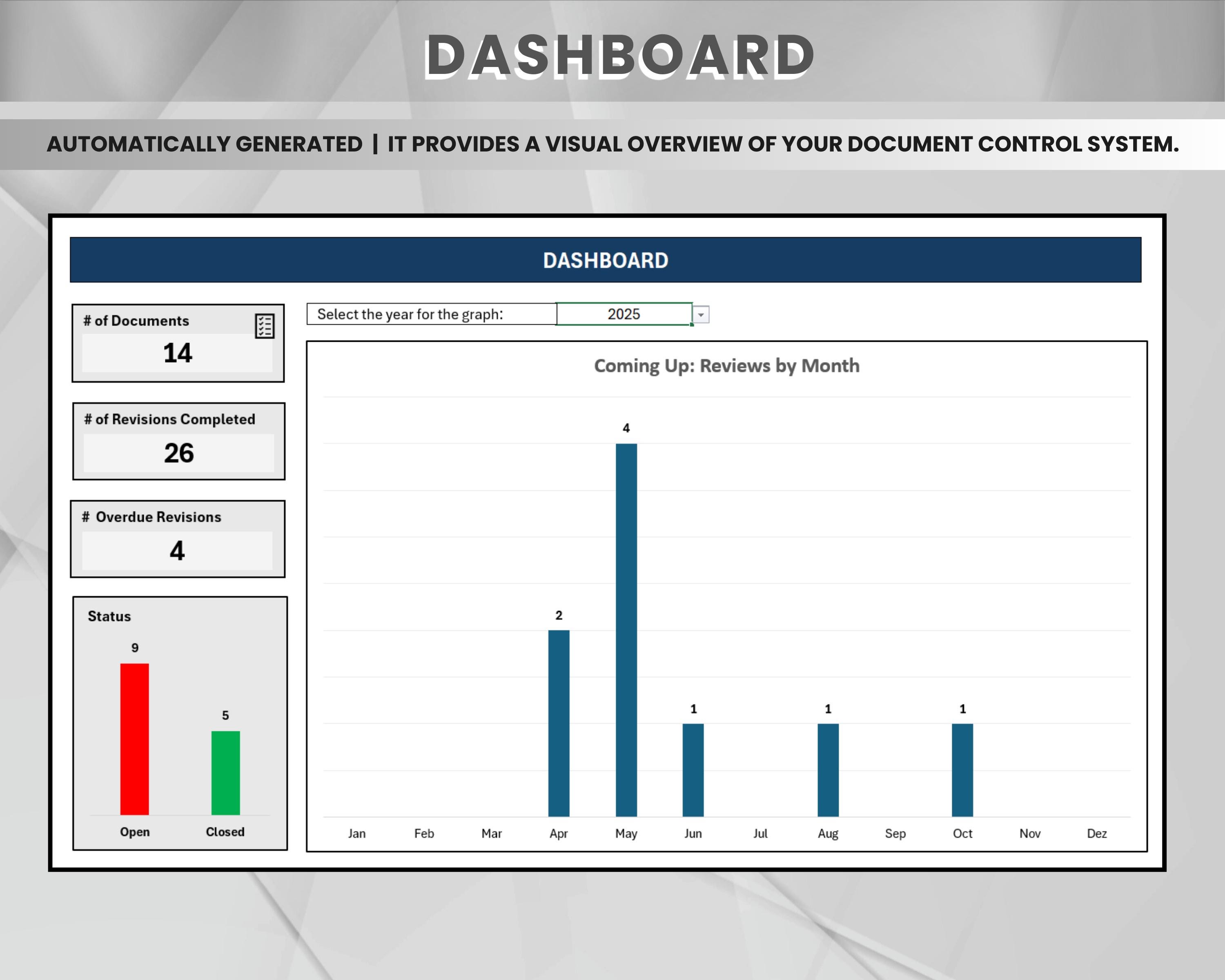Click the # of Revisions Completed value 26
Image resolution: width=1225 pixels, height=980 pixels.
click(x=178, y=453)
